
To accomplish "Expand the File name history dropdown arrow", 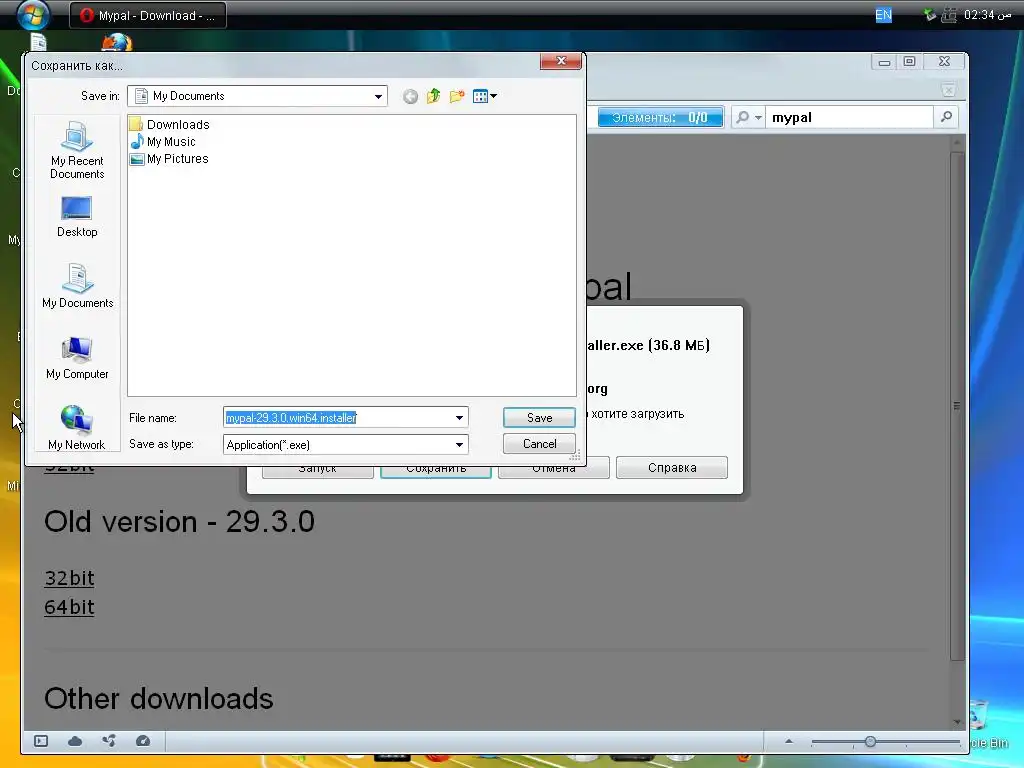I will (459, 418).
